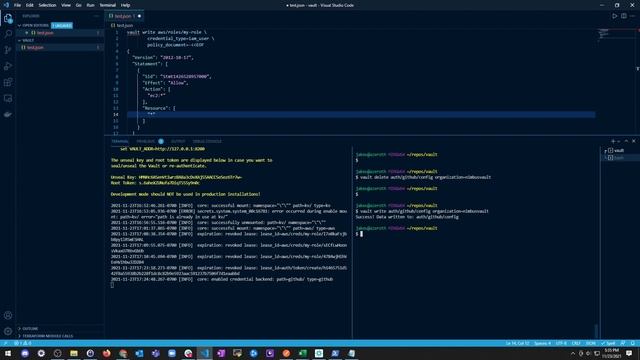Click the remote window indicator in the status bar

point(5,343)
